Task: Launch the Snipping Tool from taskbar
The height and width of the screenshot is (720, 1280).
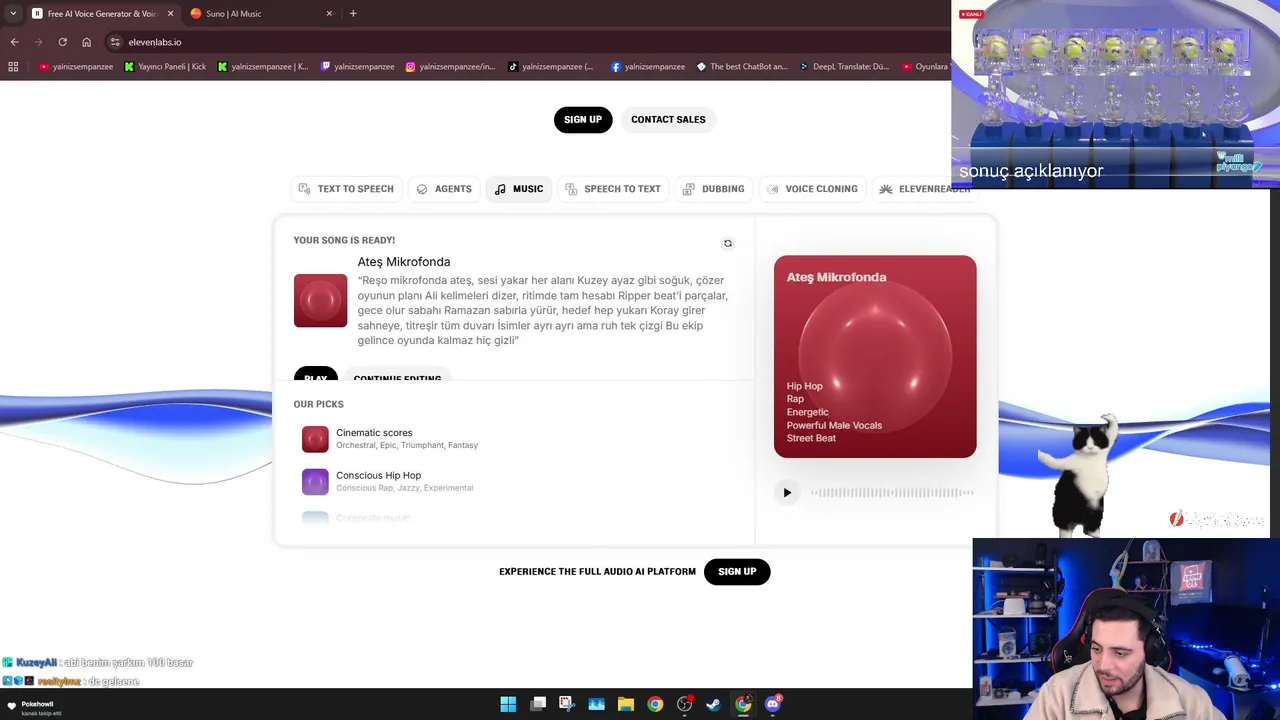Action: [567, 704]
